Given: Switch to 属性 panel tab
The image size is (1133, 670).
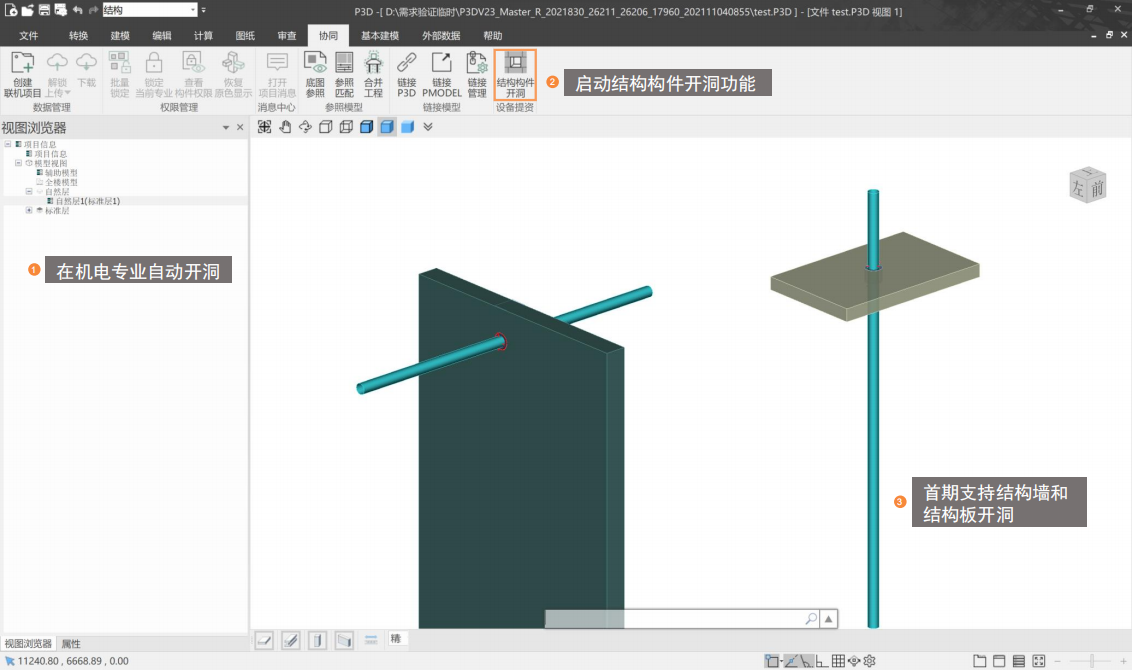Looking at the screenshot, I should [71, 643].
